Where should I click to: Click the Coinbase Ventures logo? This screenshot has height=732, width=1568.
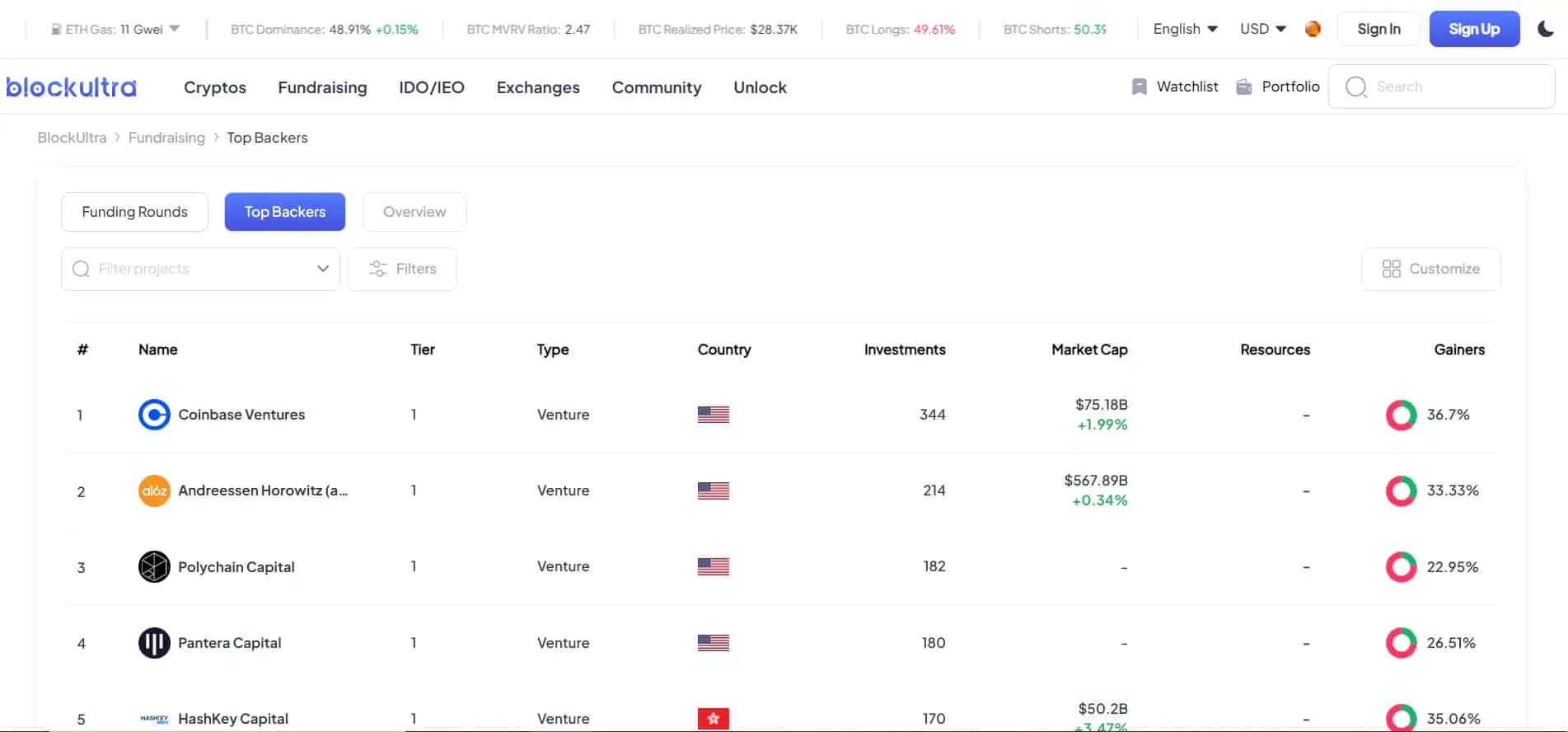pyautogui.click(x=154, y=415)
